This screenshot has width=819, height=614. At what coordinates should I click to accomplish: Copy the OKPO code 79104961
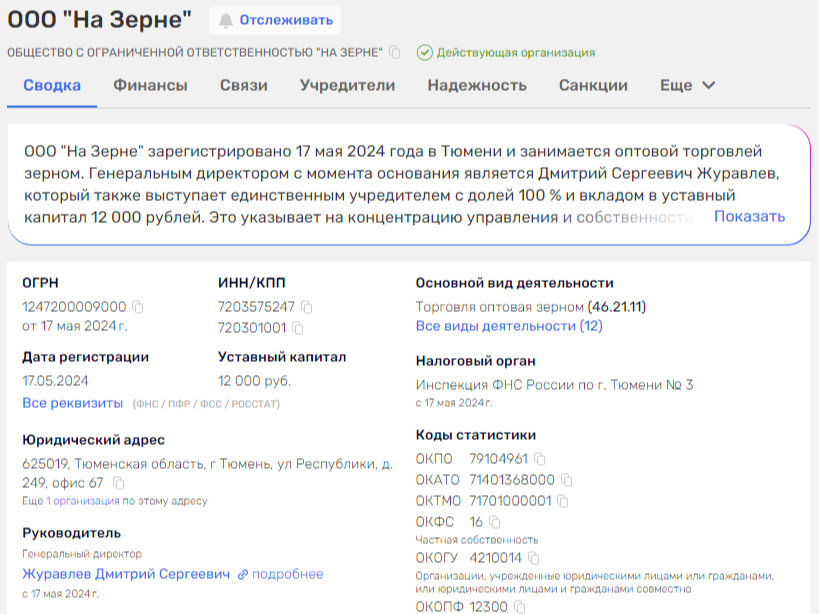[x=539, y=459]
